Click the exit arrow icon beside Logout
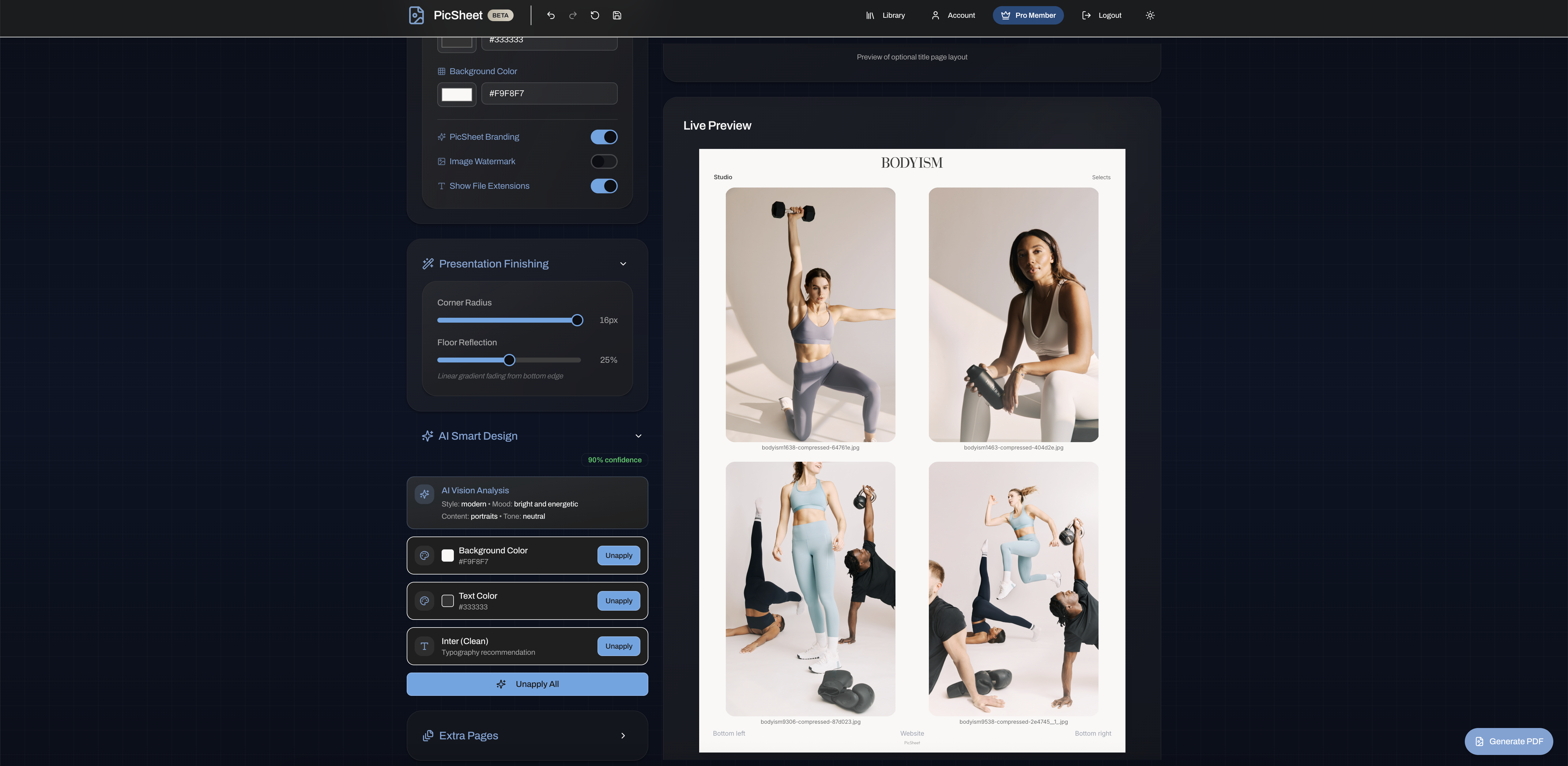 pyautogui.click(x=1086, y=15)
